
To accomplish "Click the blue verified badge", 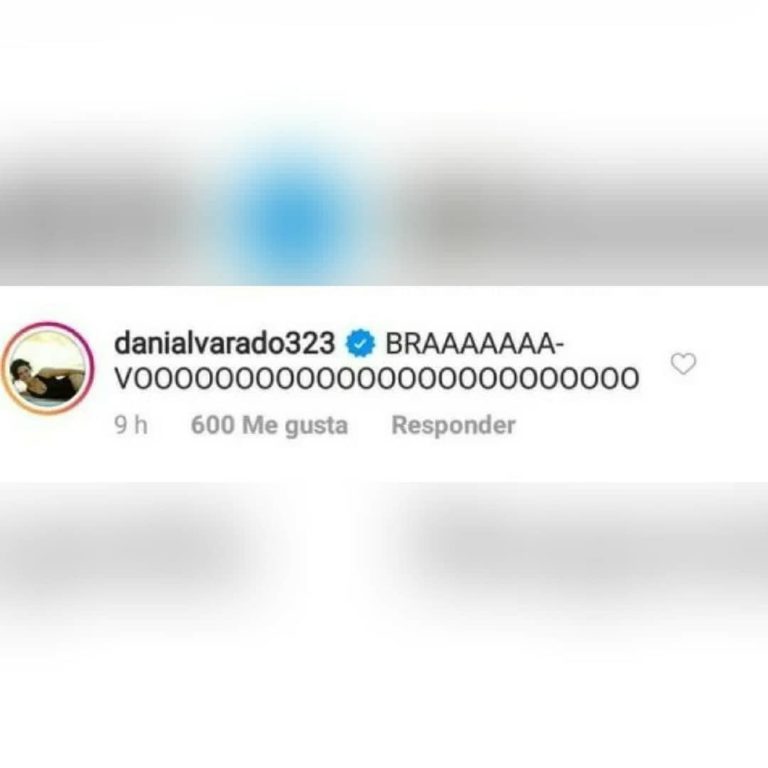I will [360, 343].
